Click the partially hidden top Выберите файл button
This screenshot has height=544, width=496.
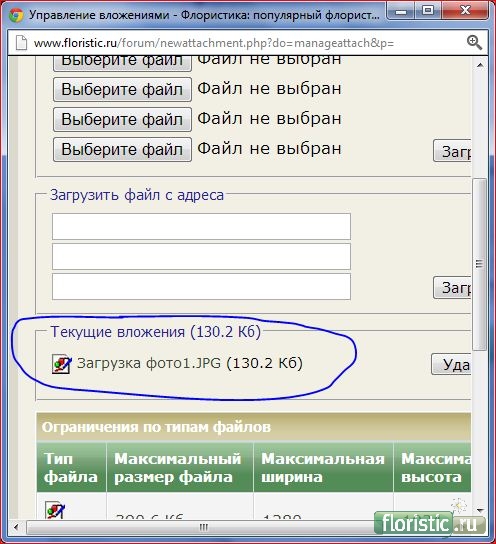click(122, 63)
